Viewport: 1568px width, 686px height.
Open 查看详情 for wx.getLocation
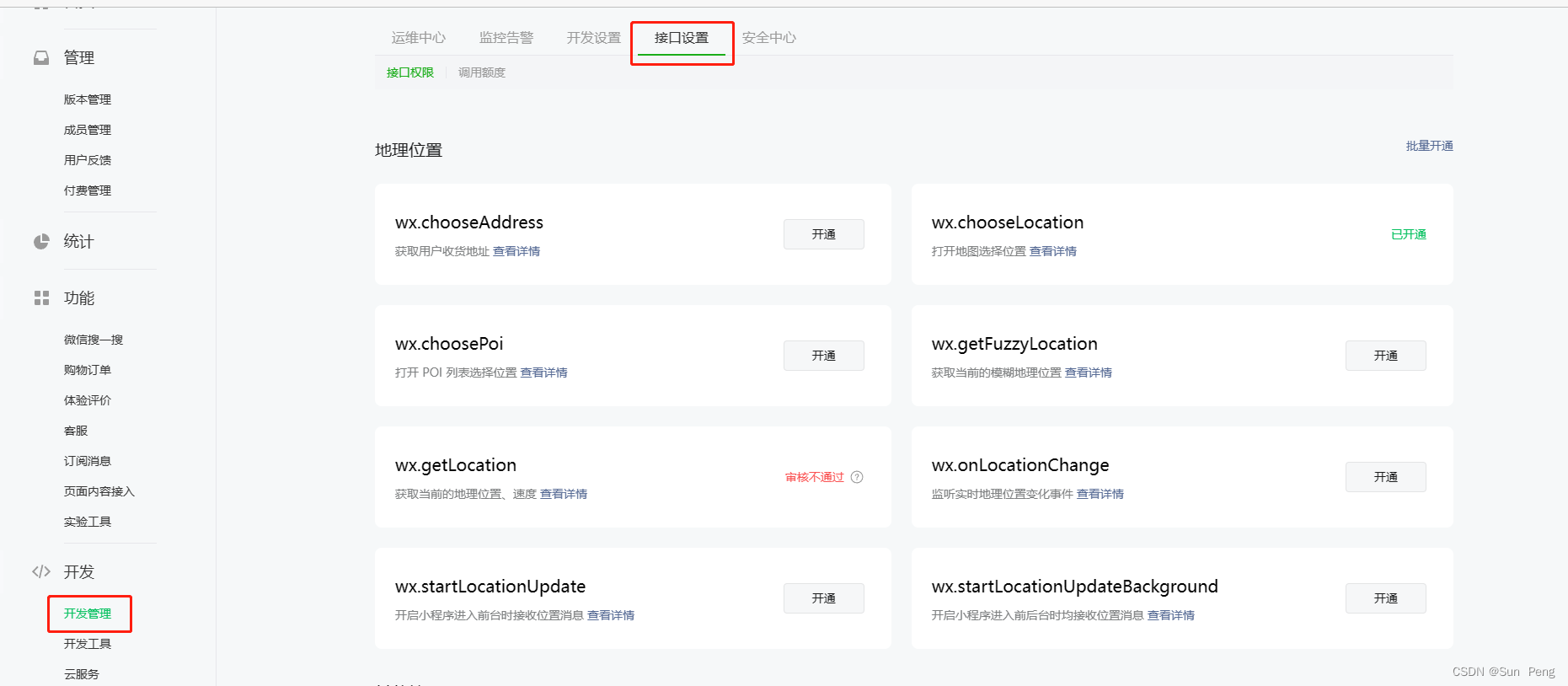(564, 494)
